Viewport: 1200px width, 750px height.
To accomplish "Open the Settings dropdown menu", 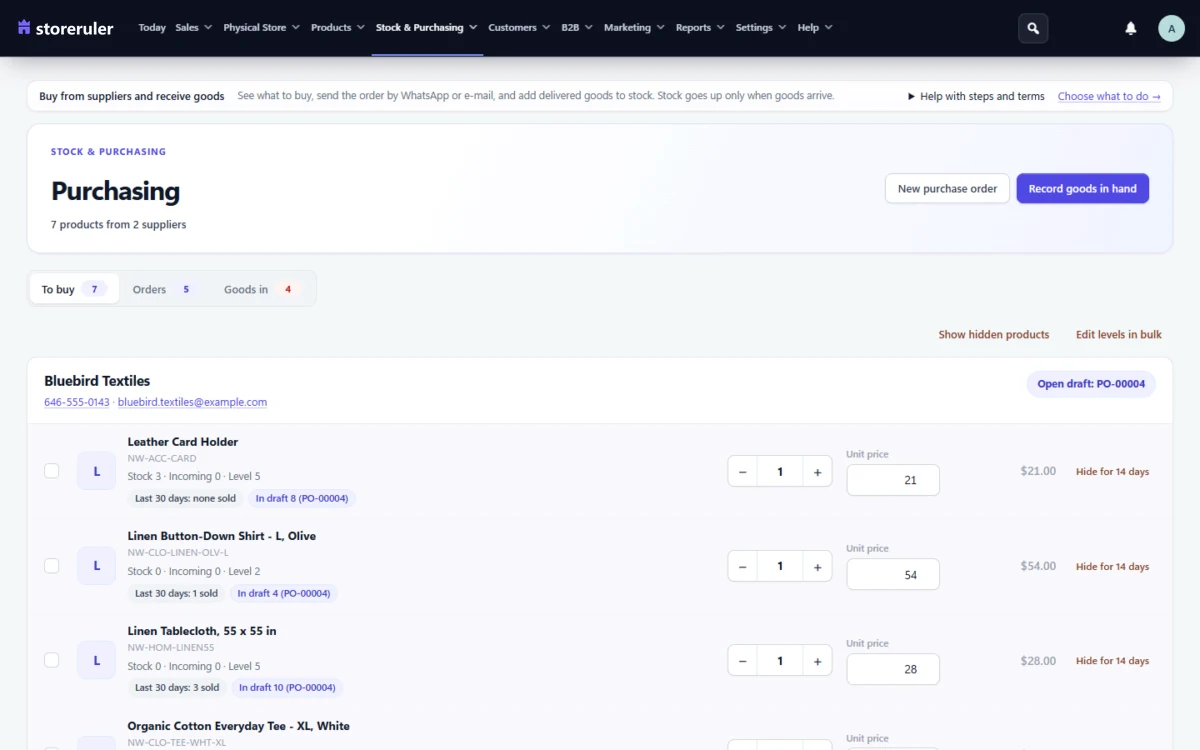I will [761, 28].
